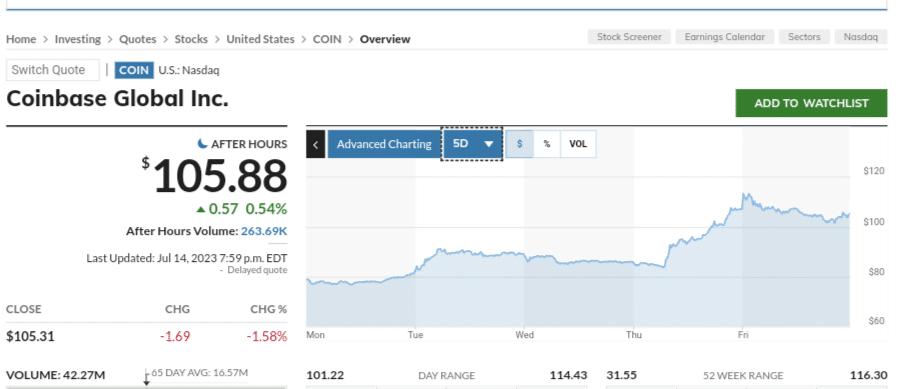This screenshot has width=898, height=389.
Task: Click the day range low 101.22
Action: coord(325,375)
